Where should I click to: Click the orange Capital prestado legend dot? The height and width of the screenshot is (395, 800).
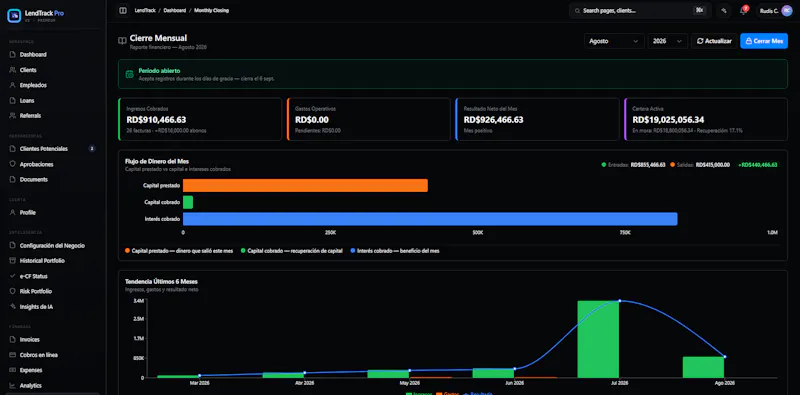coord(128,251)
